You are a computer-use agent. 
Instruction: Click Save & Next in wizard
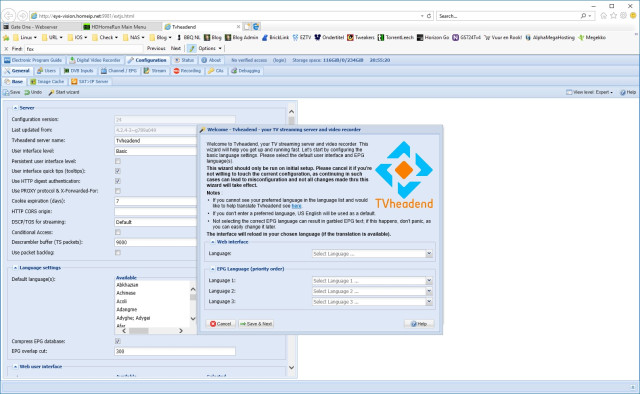[256, 324]
